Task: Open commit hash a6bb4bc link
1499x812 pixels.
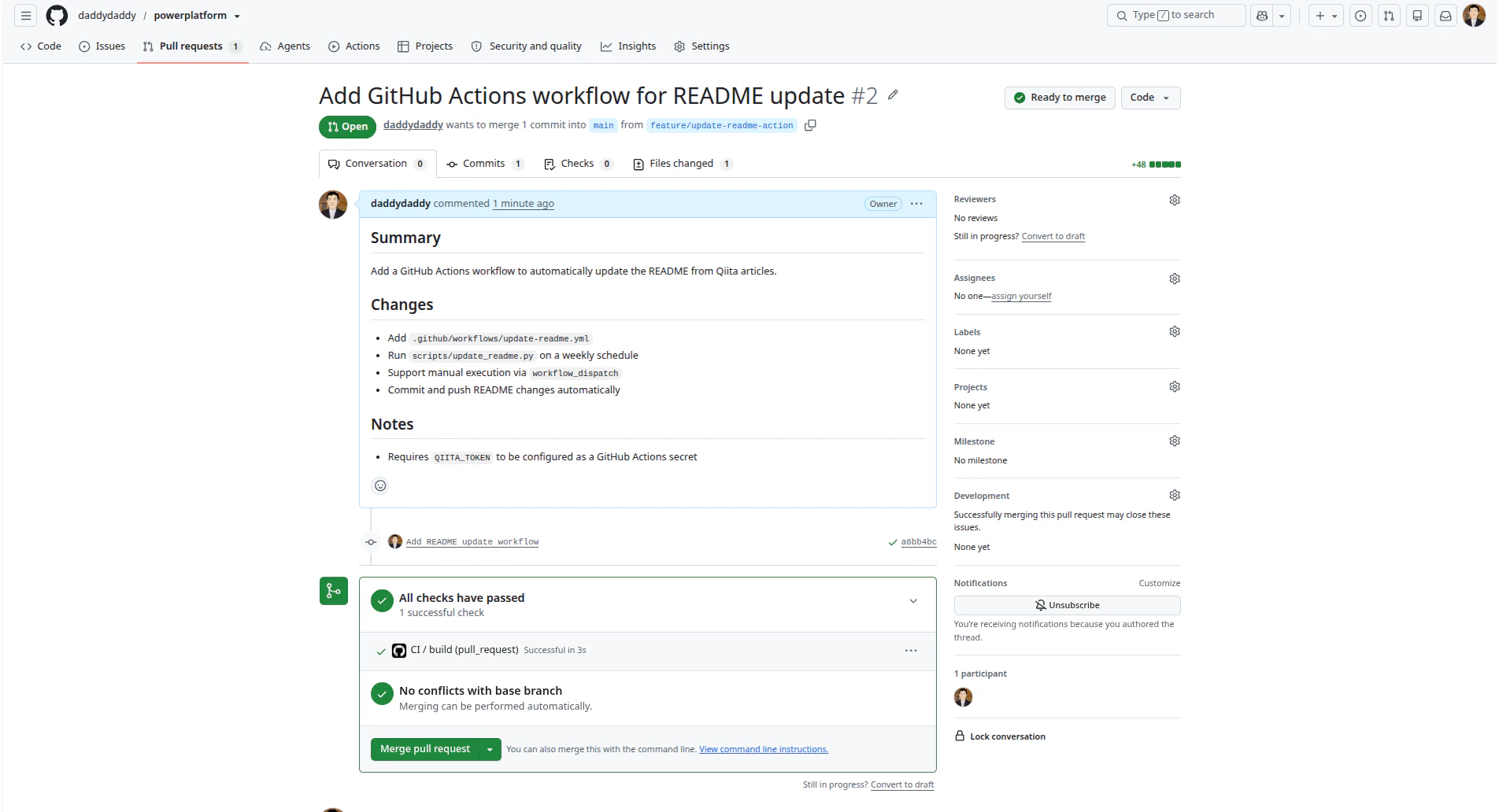Action: pos(919,542)
